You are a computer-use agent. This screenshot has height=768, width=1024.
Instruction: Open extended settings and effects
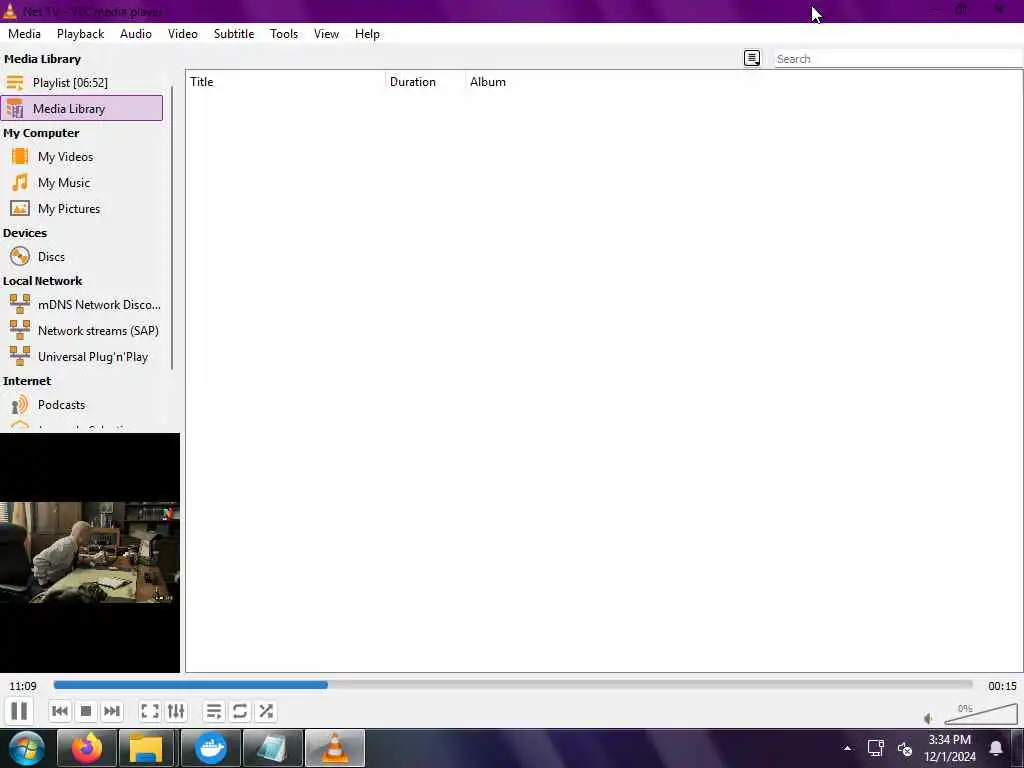pos(176,711)
